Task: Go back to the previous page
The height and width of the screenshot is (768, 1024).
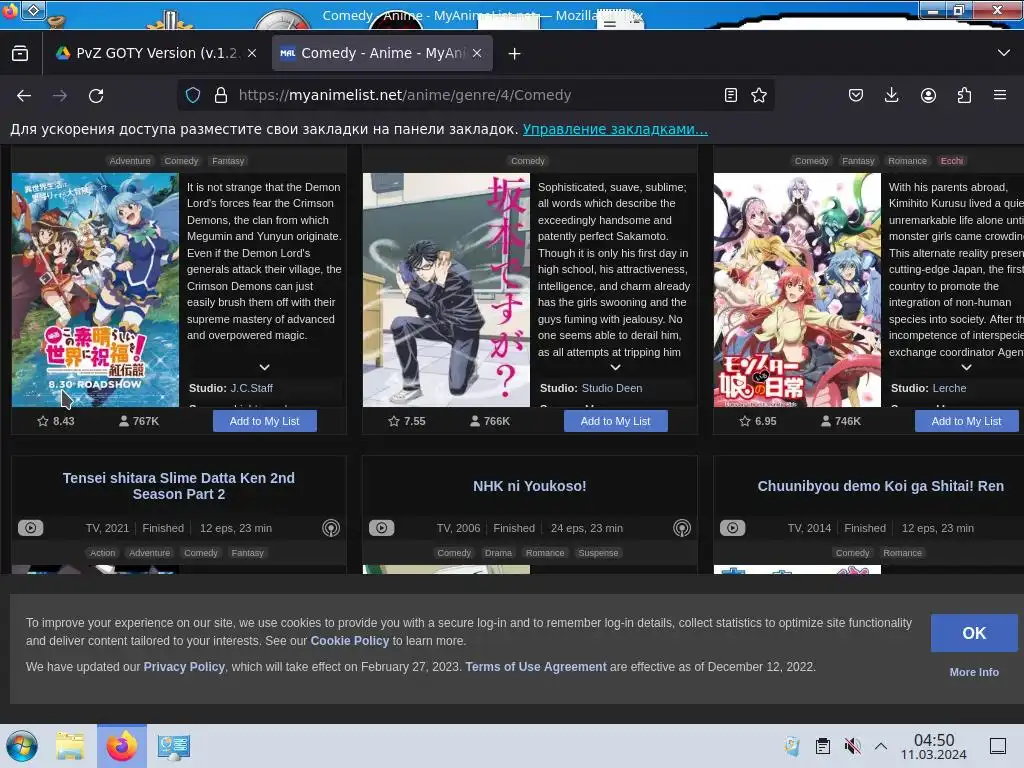Action: pyautogui.click(x=24, y=95)
